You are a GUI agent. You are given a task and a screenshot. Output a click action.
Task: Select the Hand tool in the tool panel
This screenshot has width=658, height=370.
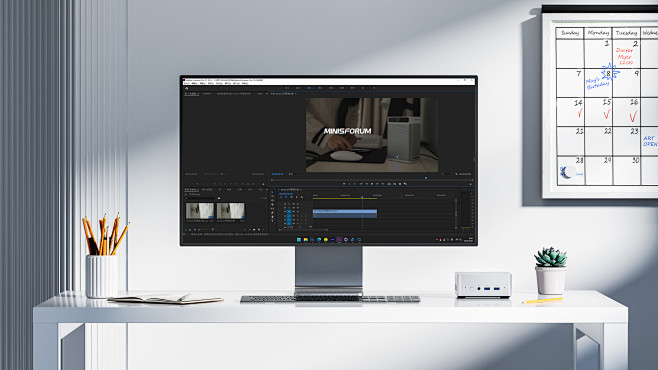tap(272, 217)
